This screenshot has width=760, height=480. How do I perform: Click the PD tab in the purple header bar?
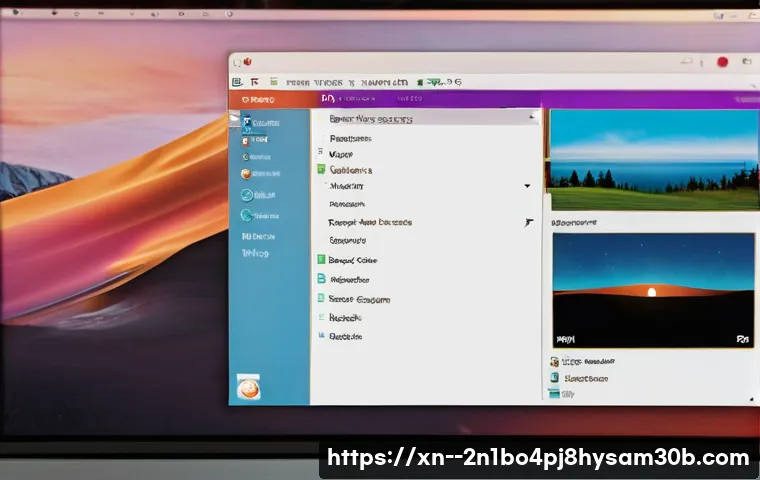pos(327,100)
